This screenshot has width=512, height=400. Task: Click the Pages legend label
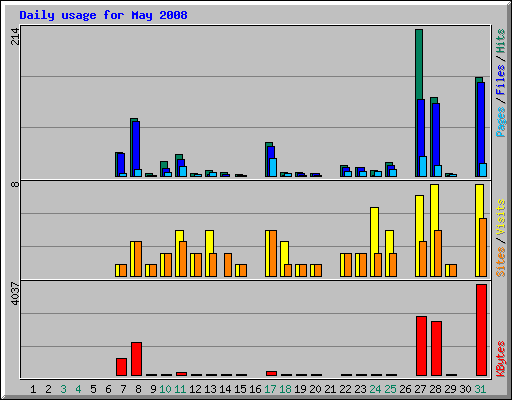click(500, 122)
